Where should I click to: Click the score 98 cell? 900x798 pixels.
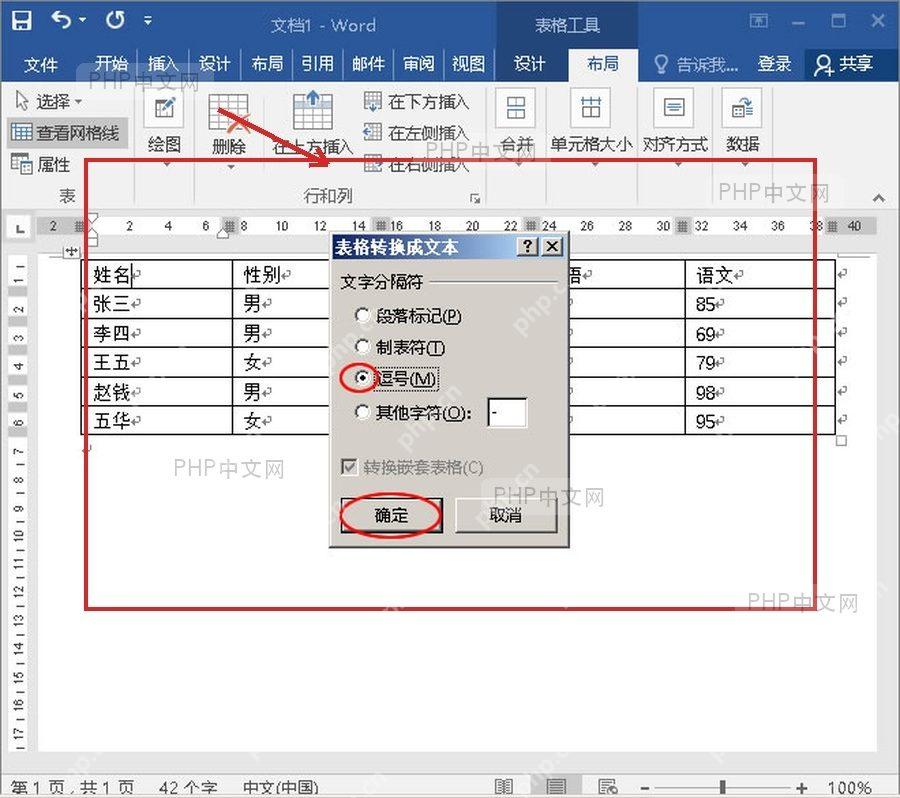pos(759,392)
